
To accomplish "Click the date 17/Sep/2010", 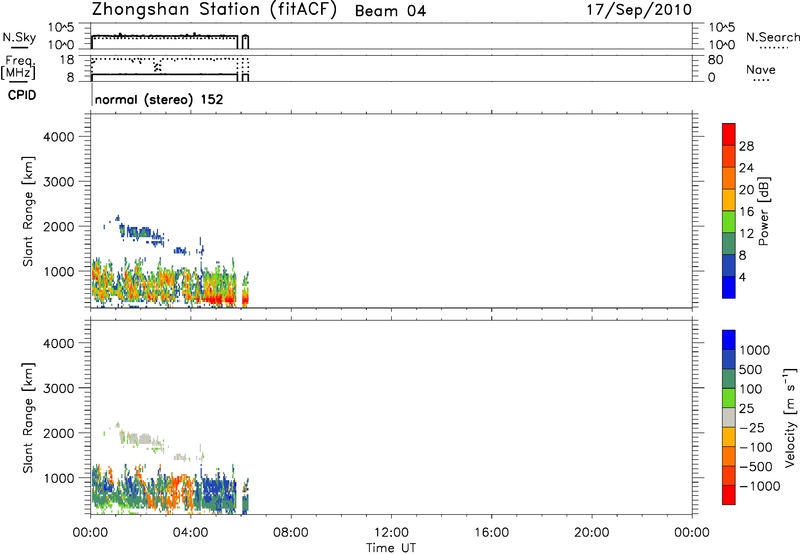I will tap(639, 10).
